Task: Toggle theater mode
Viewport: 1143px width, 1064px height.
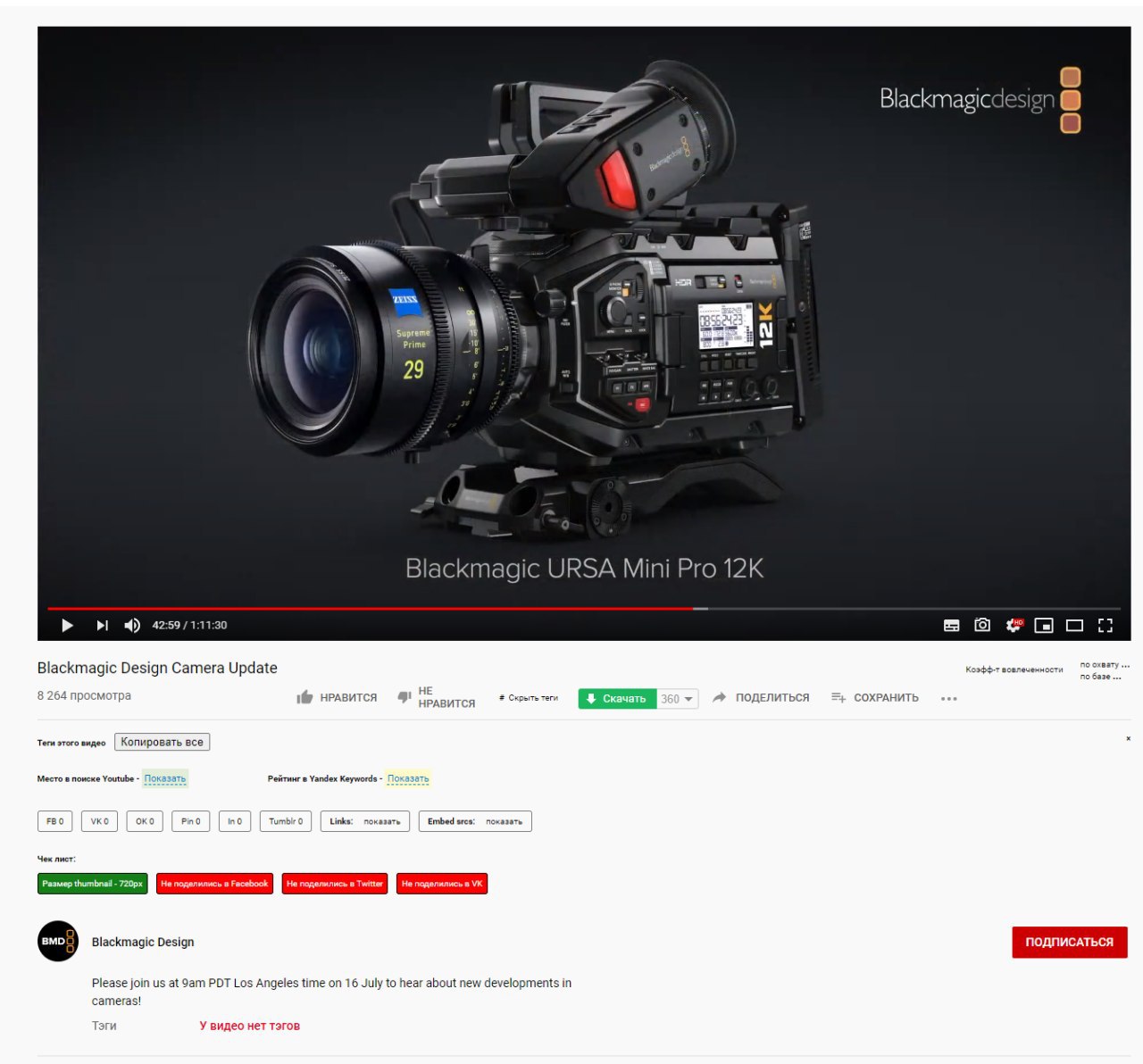Action: pyautogui.click(x=1075, y=625)
